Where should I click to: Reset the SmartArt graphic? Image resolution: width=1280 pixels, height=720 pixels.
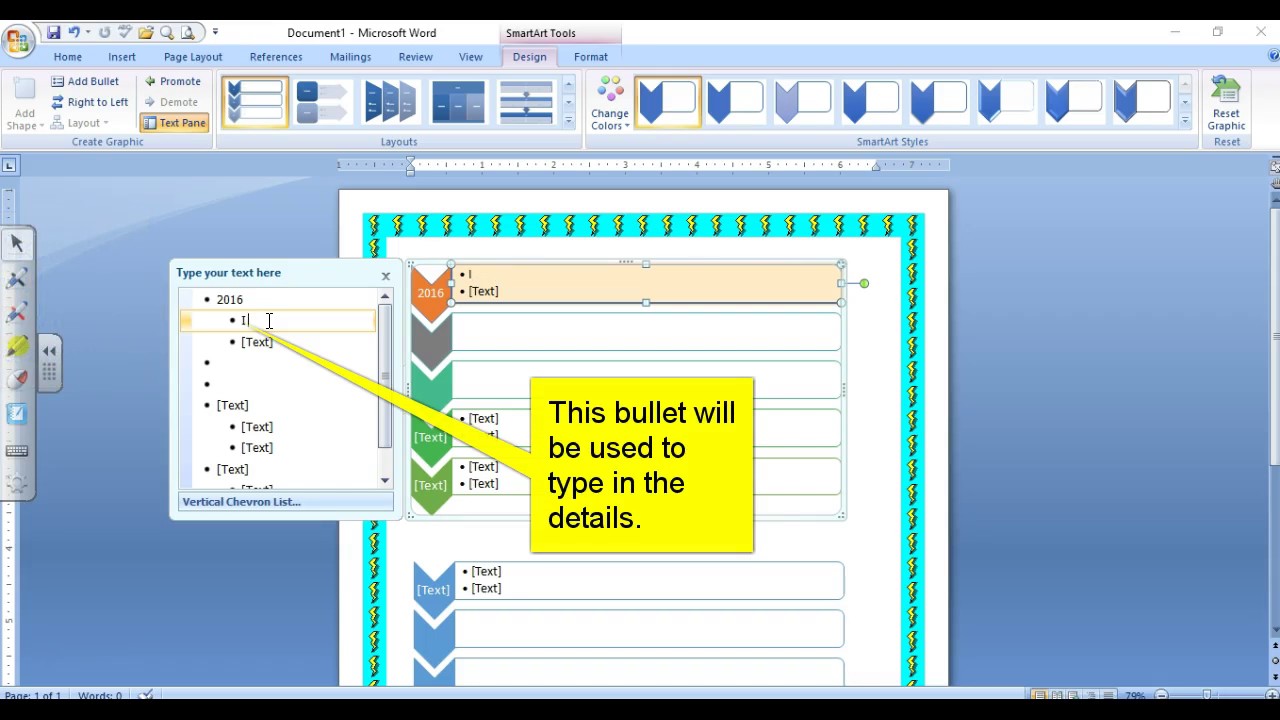pyautogui.click(x=1226, y=104)
